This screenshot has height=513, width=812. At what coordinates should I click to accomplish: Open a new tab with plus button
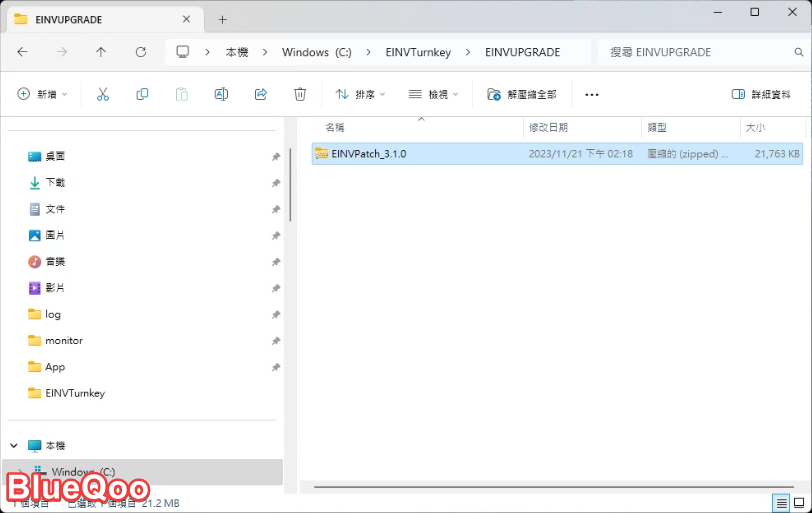[223, 19]
